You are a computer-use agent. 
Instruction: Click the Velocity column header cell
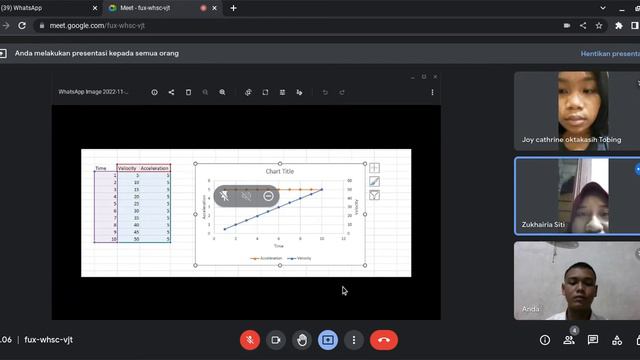(127, 168)
